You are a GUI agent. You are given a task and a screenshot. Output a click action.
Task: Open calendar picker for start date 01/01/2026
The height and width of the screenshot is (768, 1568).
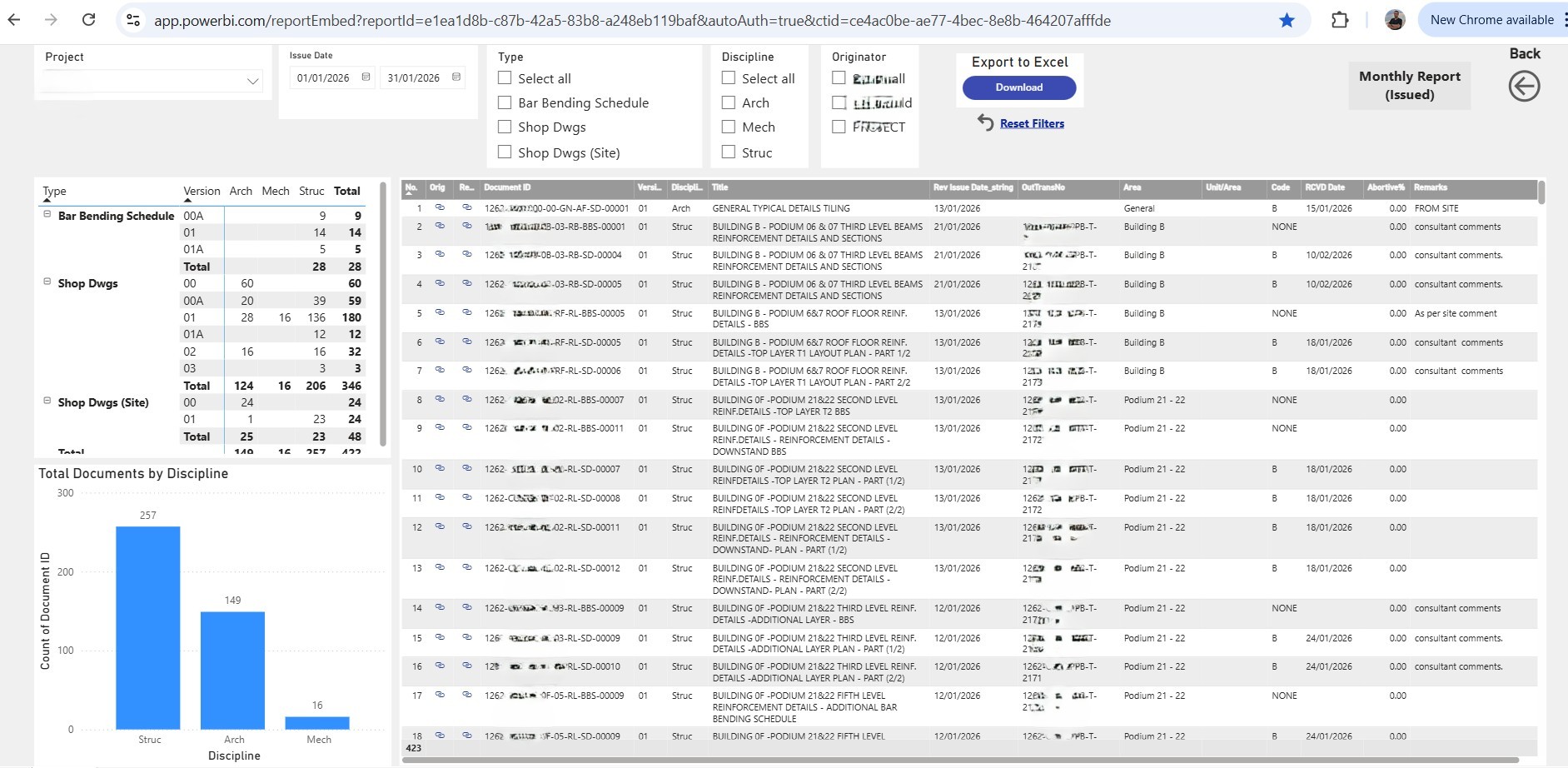pyautogui.click(x=366, y=77)
